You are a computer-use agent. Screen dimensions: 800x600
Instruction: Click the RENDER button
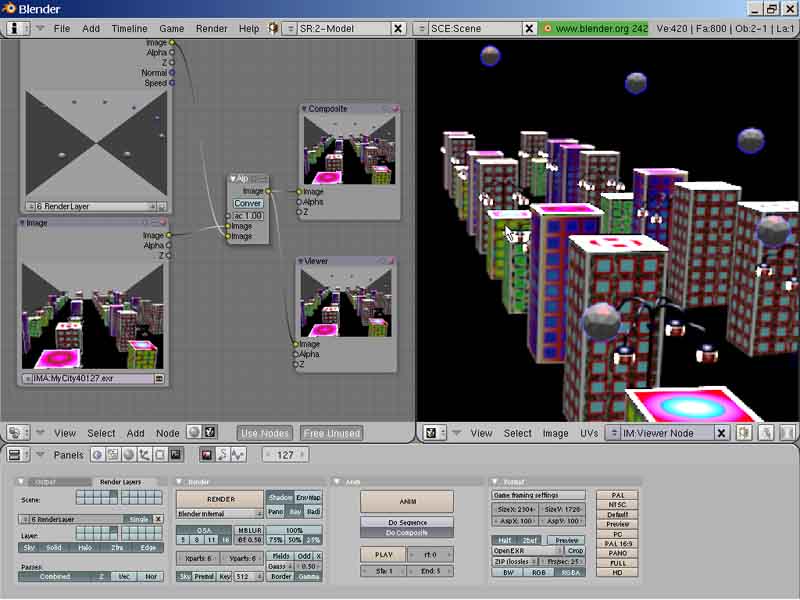(220, 499)
